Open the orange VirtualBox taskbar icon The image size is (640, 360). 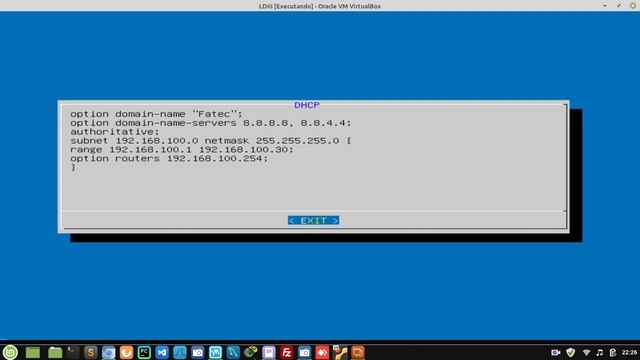click(x=358, y=352)
